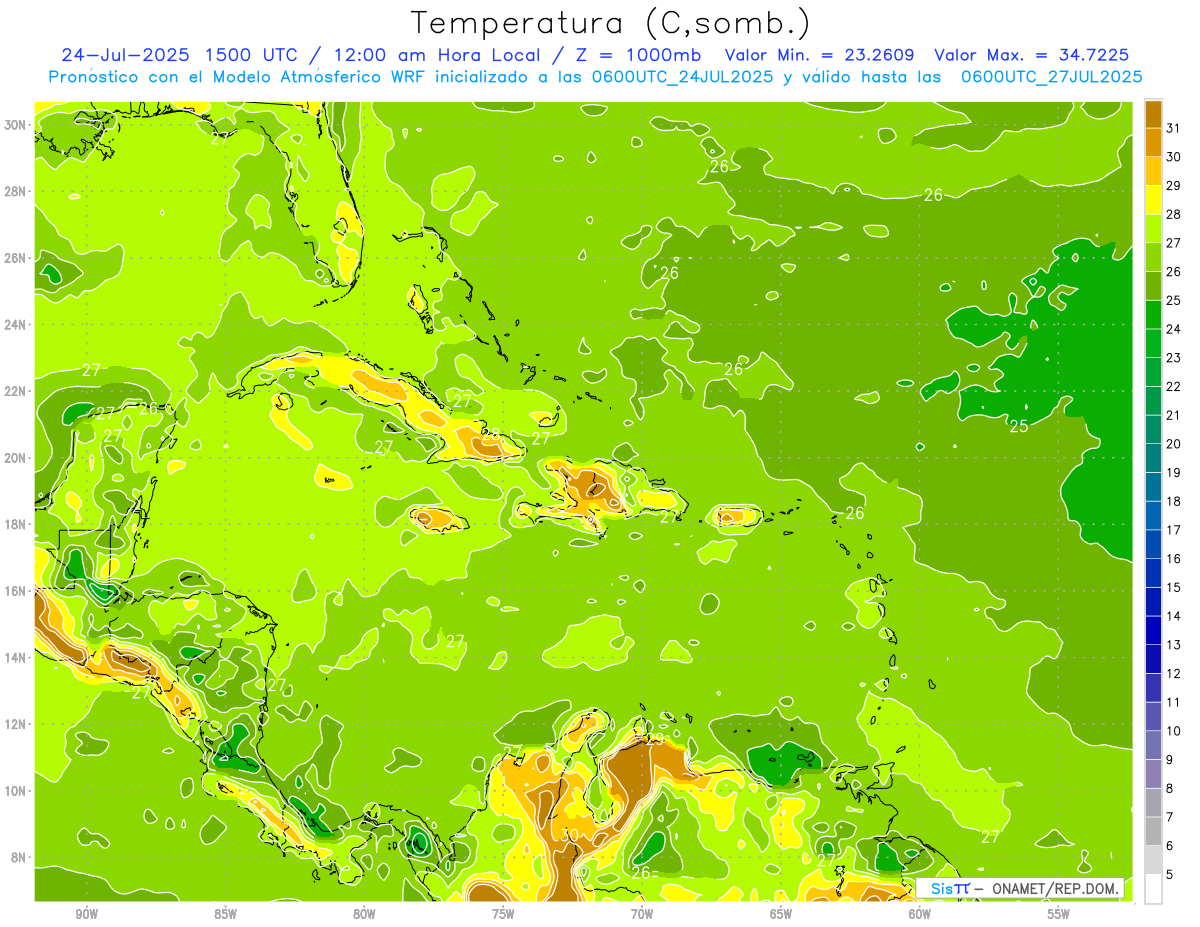Click the color scale label 24
This screenshot has width=1200, height=927.
pos(1174,329)
